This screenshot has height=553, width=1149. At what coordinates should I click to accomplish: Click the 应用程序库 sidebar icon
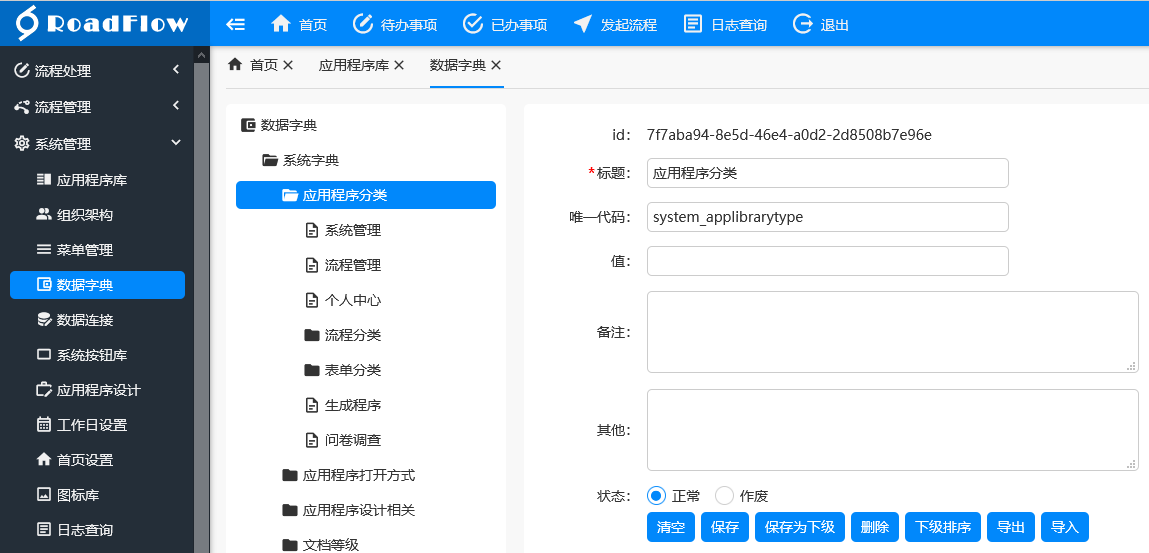pyautogui.click(x=44, y=179)
